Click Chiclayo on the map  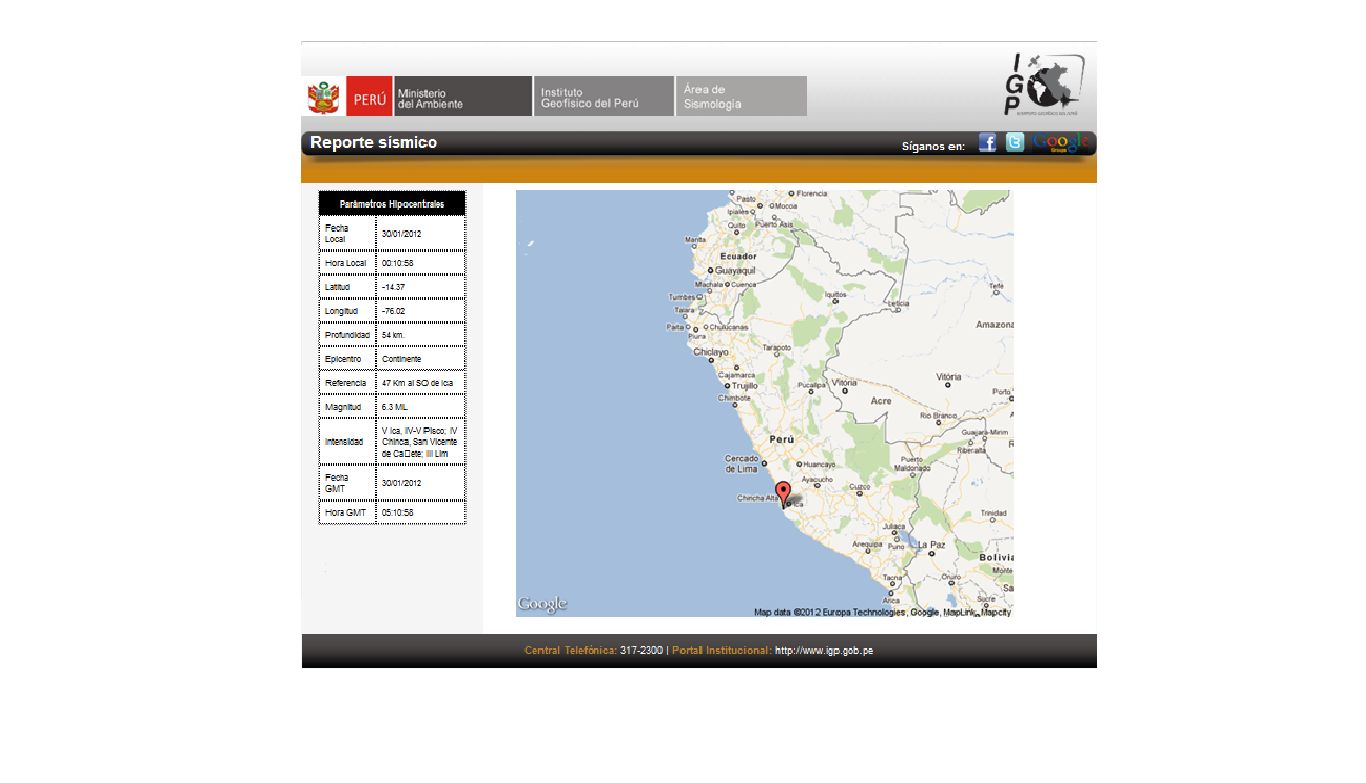click(x=711, y=352)
